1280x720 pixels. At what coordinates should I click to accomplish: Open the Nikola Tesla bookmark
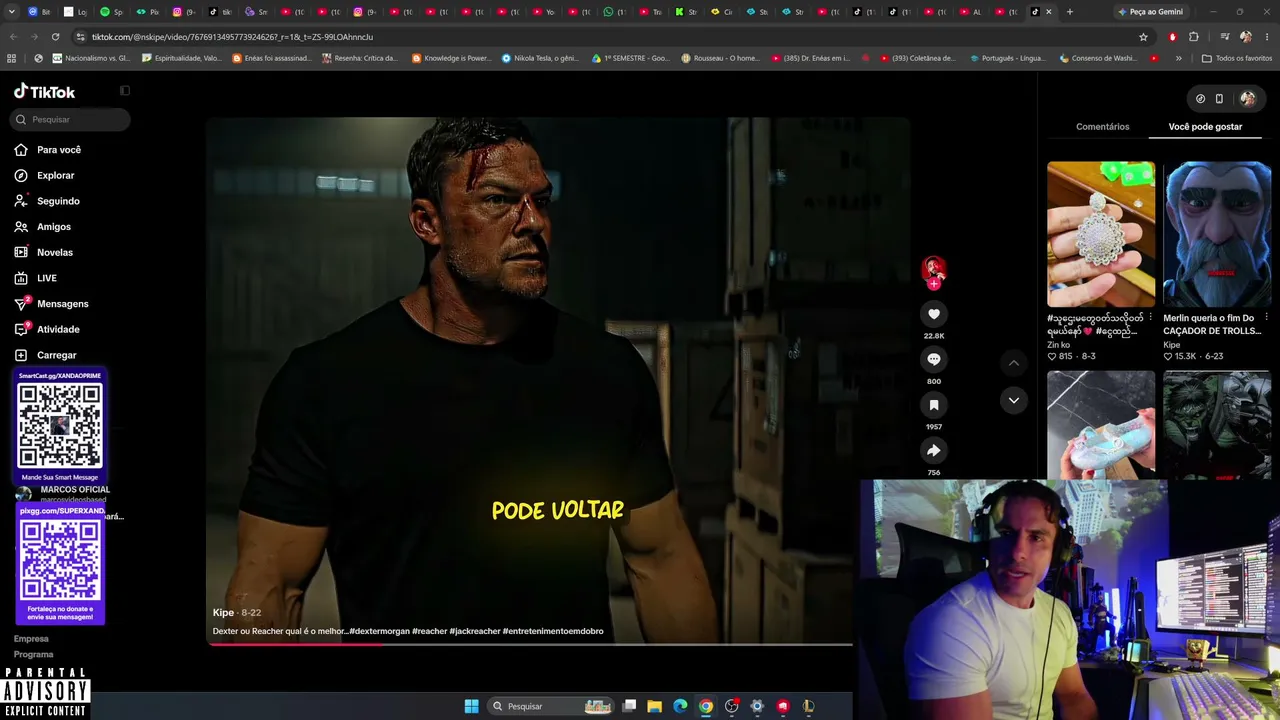point(540,58)
